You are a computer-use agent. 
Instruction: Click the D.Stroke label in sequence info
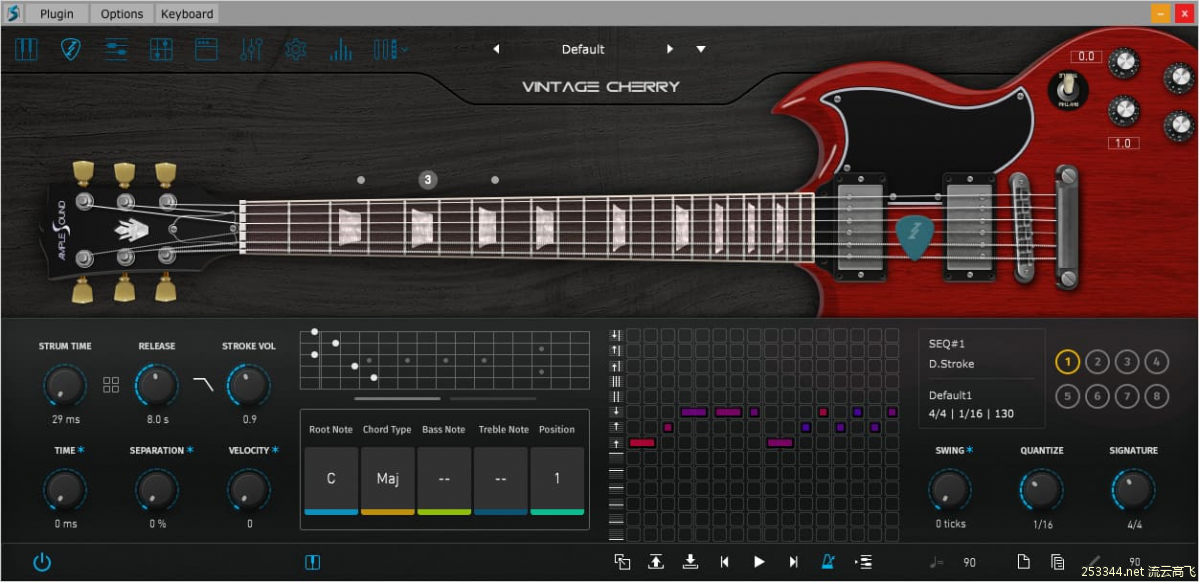coord(951,364)
